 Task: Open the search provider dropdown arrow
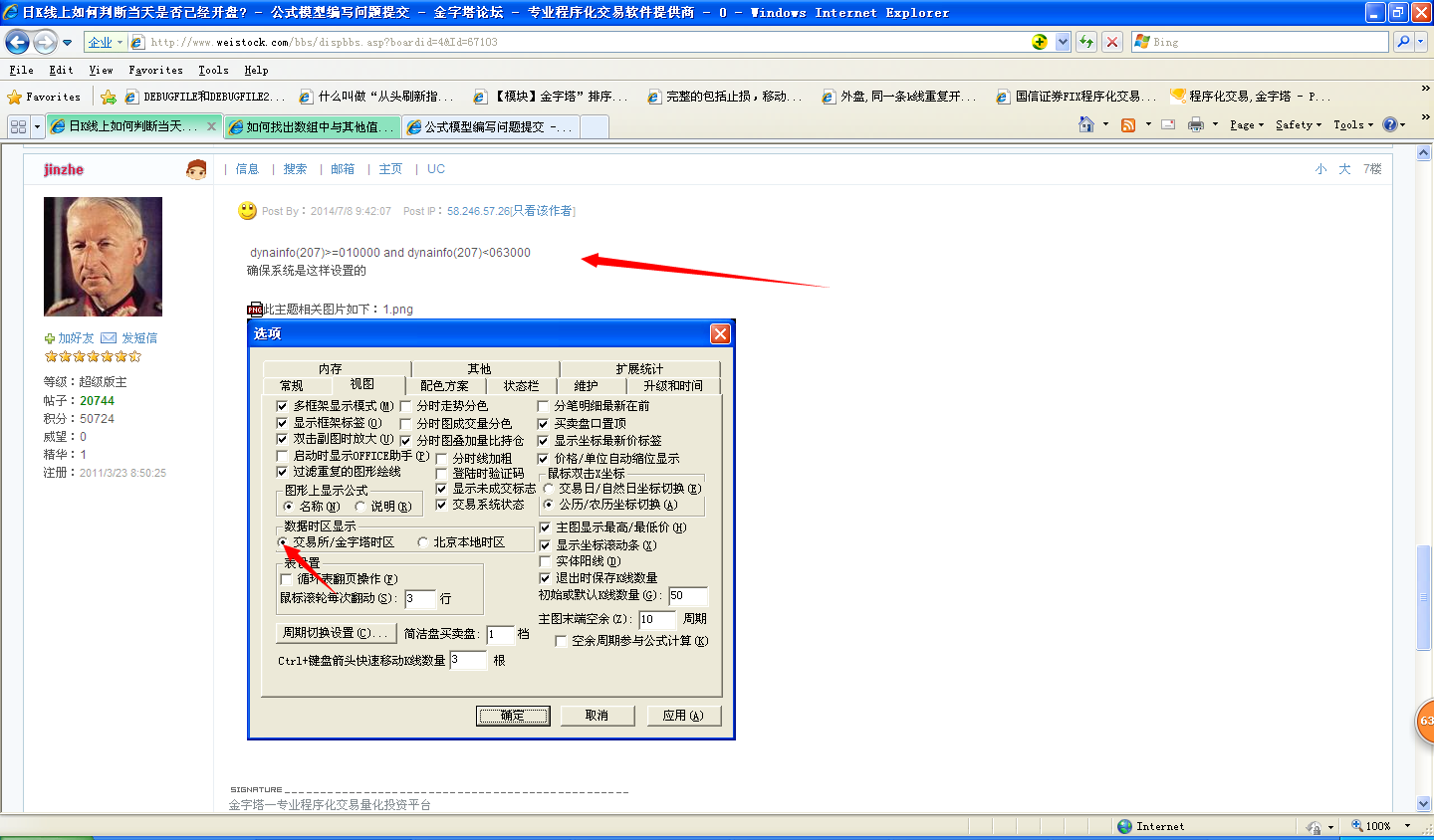1421,42
